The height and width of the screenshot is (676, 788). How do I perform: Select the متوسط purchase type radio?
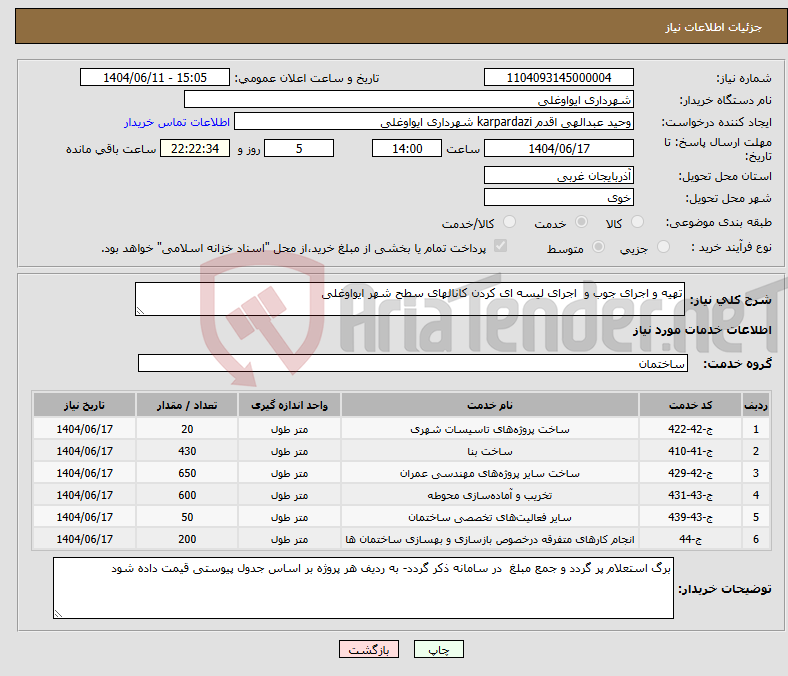598,247
